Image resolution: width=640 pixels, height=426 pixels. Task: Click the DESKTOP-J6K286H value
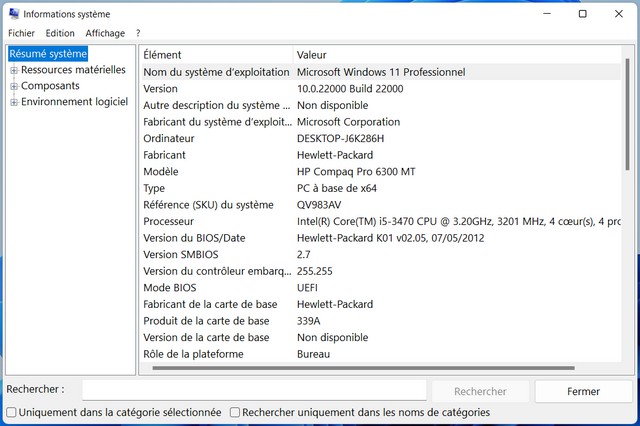pyautogui.click(x=340, y=138)
